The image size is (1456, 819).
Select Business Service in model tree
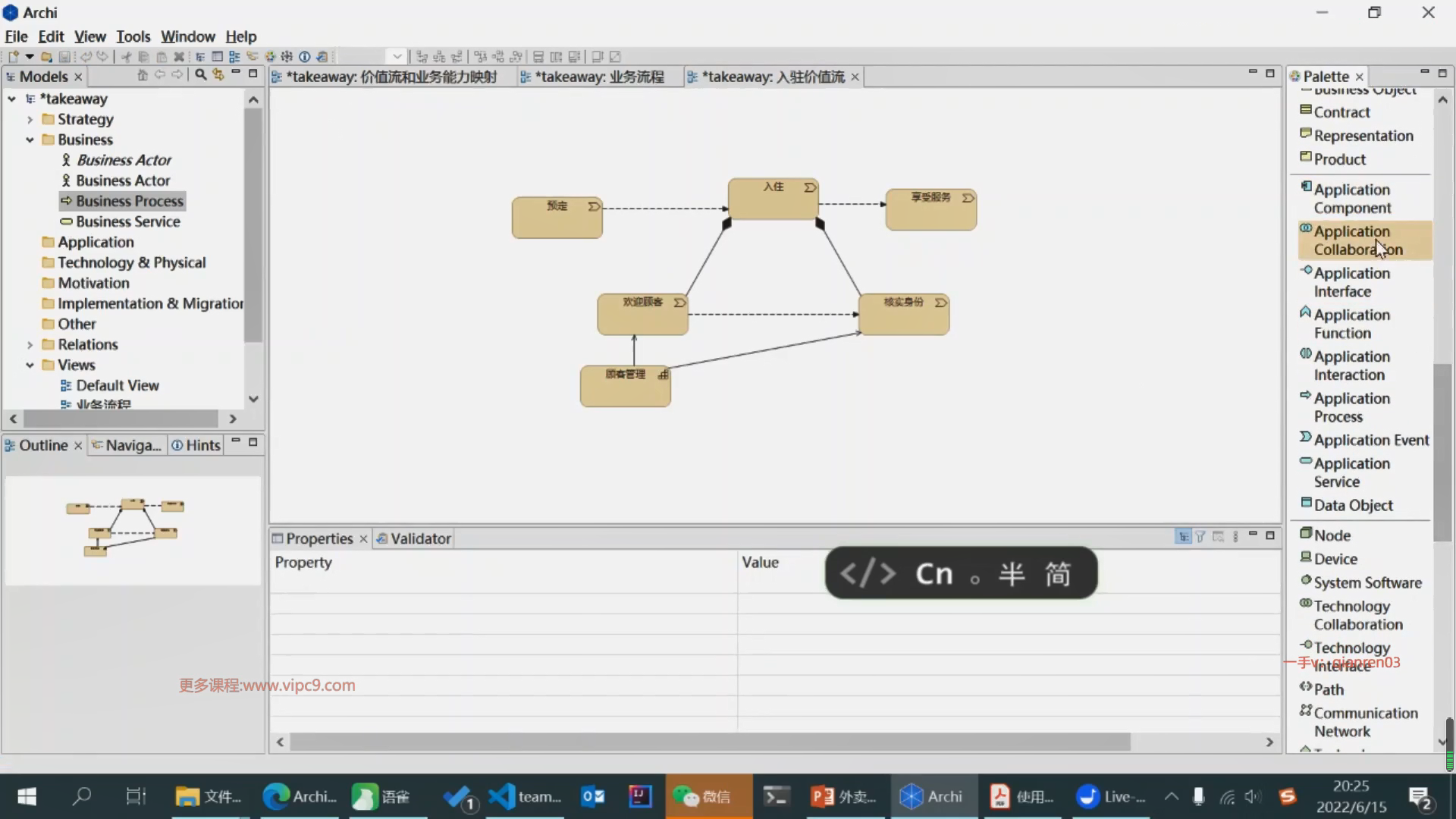[x=127, y=221]
